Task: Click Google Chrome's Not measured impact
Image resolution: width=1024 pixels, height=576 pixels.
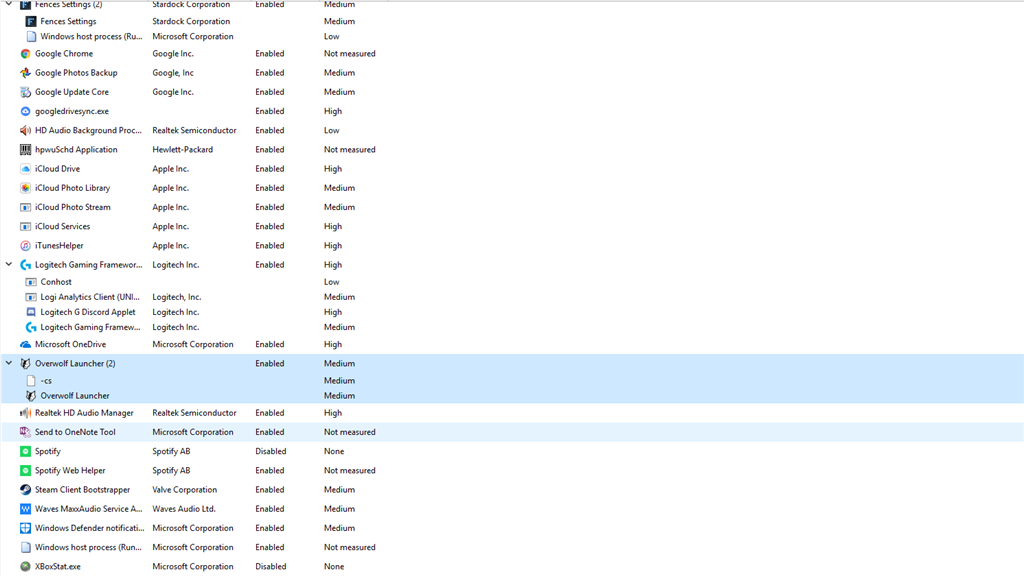Action: click(349, 54)
